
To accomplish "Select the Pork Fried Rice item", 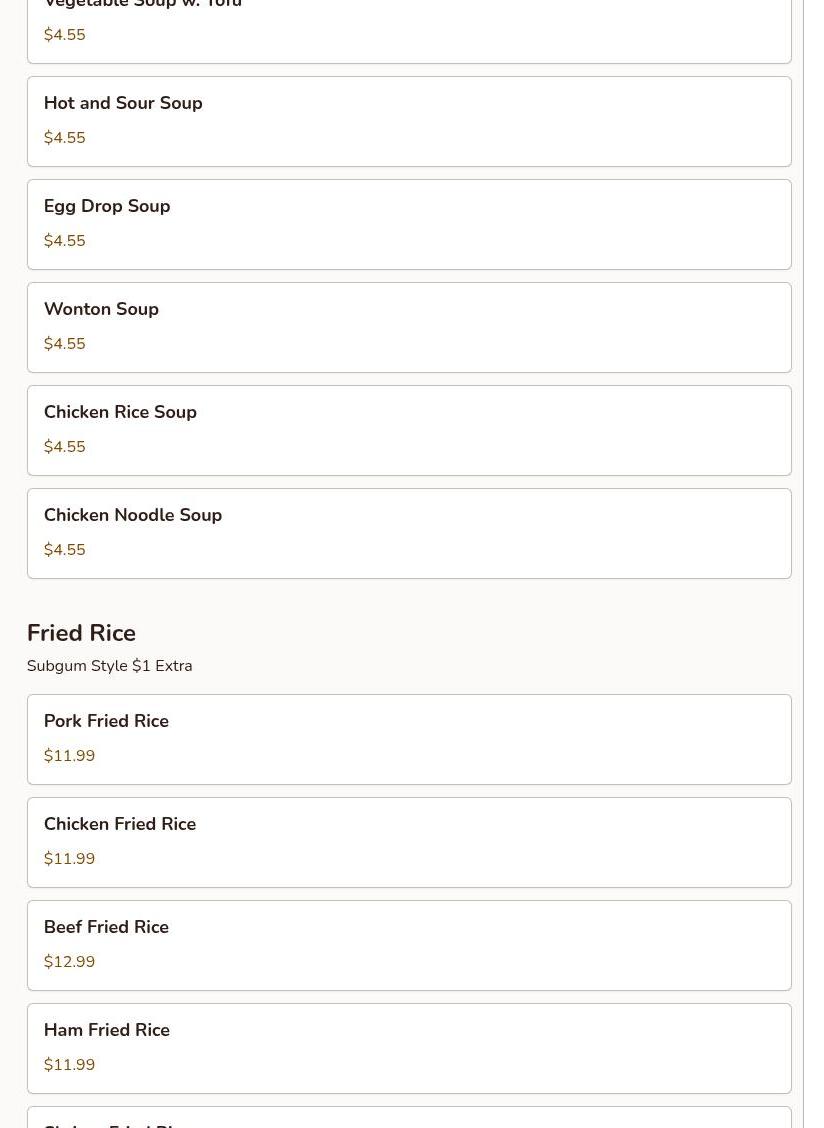I will point(409,740).
